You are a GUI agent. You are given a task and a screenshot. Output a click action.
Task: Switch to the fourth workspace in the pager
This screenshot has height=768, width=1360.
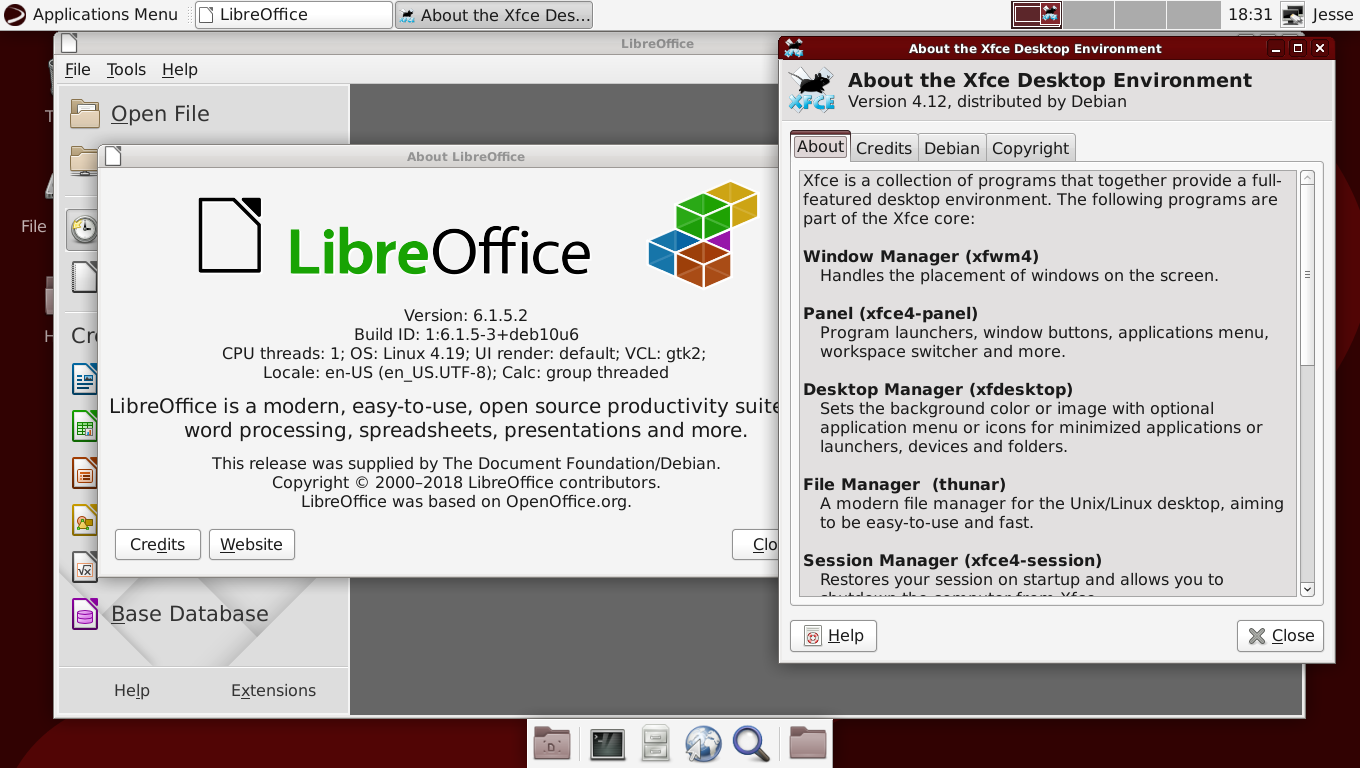coord(1193,14)
